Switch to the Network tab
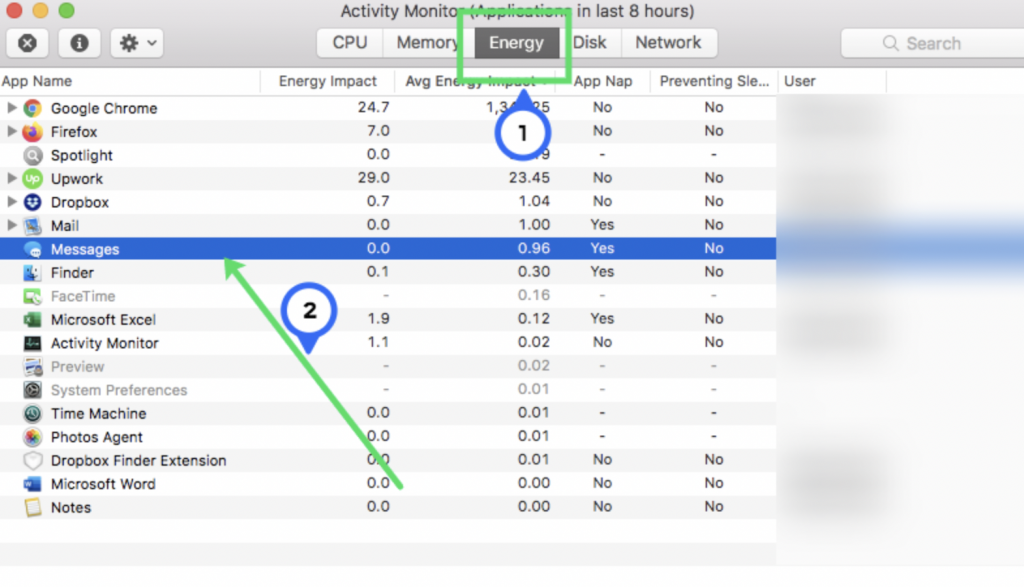 [668, 43]
